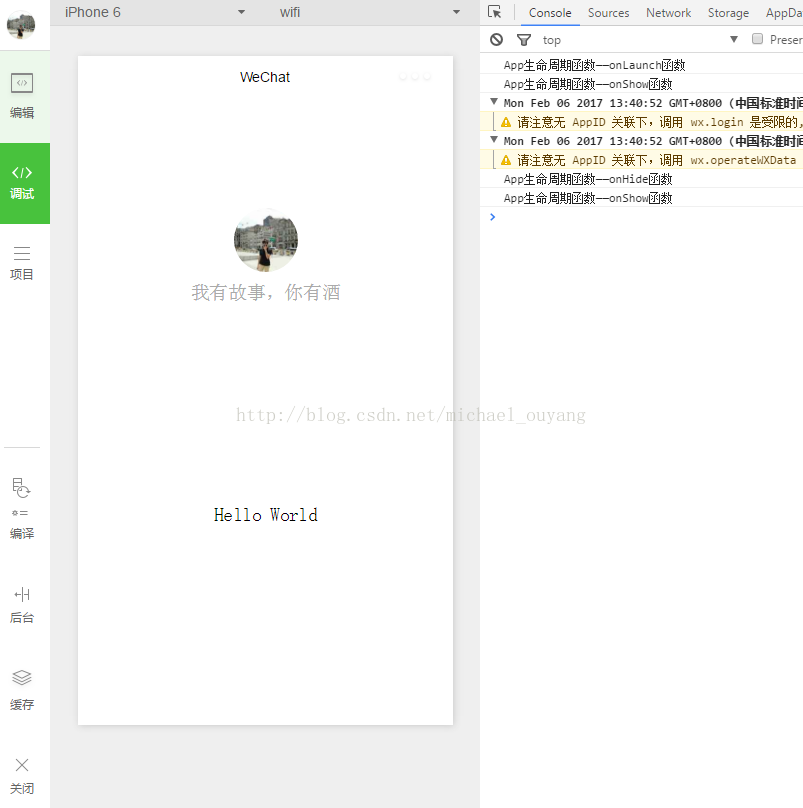The width and height of the screenshot is (803, 808).
Task: Toggle the Preserve log checkbox
Action: click(x=757, y=39)
